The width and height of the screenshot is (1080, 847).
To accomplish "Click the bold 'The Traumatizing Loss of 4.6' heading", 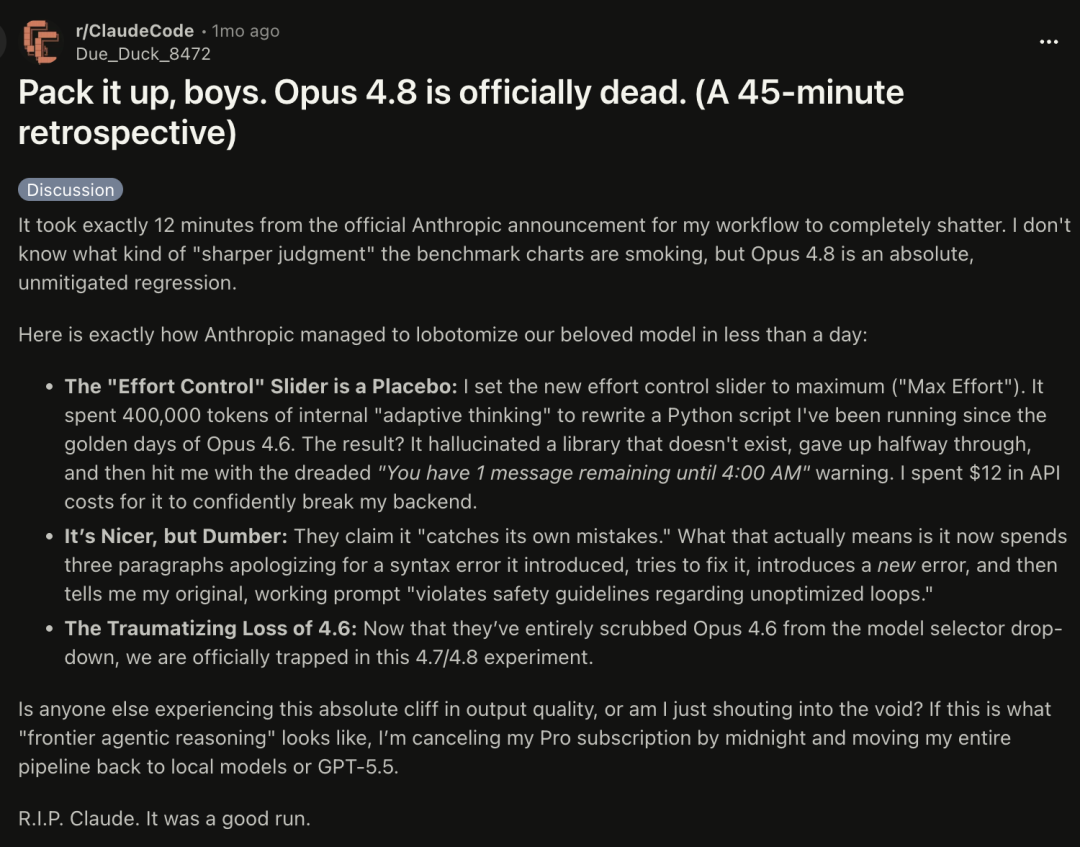I will click(x=211, y=629).
